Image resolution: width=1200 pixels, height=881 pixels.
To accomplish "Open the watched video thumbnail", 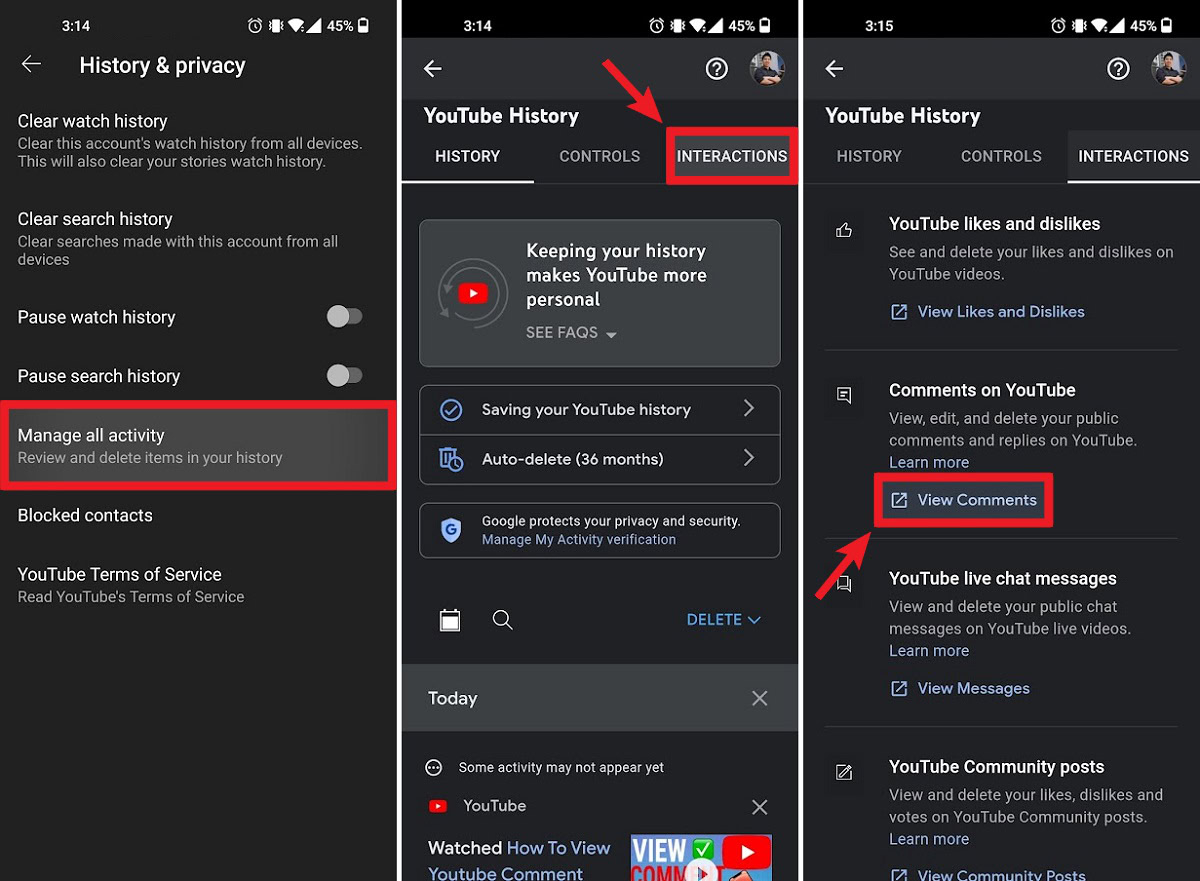I will click(701, 857).
